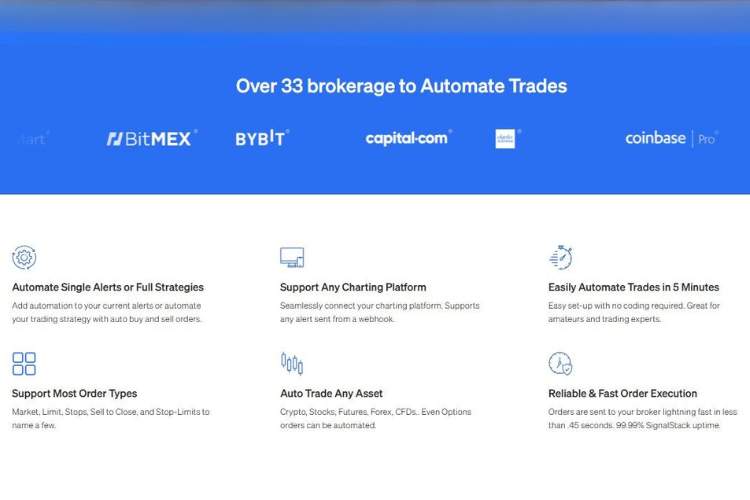Click the candlestick icon above Auto Trade Any Asset
Screen dimensions: 750x500
click(x=292, y=363)
